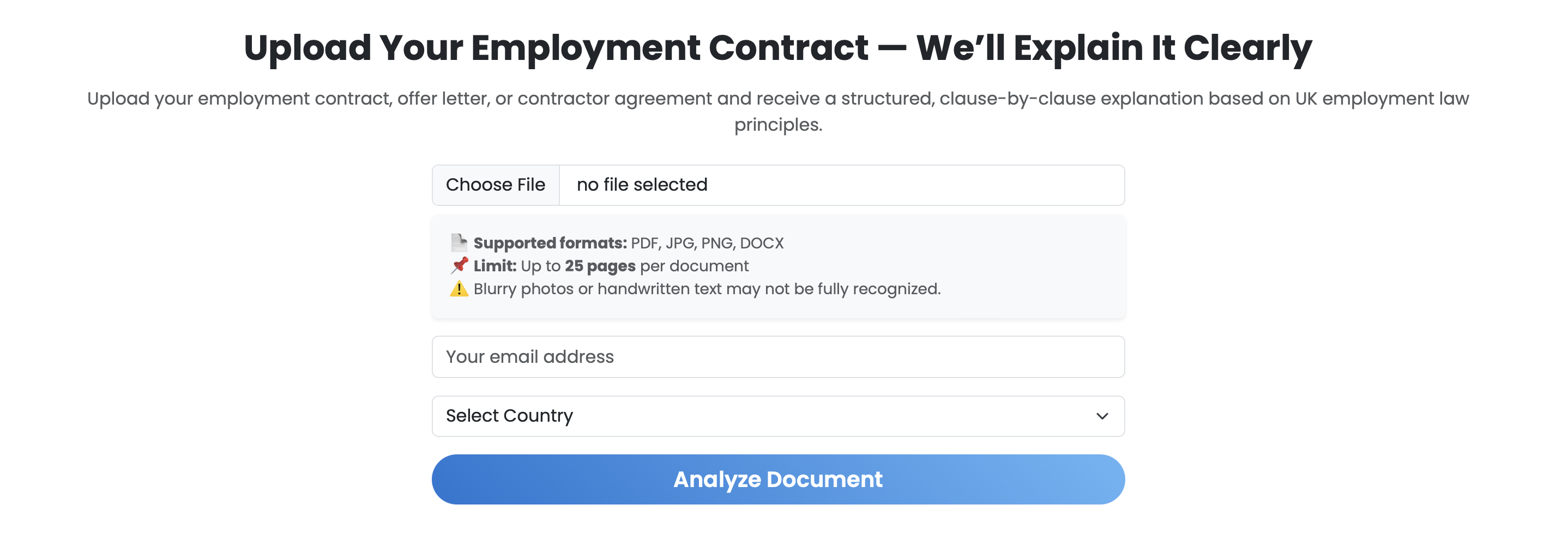Click 'PDF, JPG, PNG, DOCX' format list
The width and height of the screenshot is (1568, 535).
point(705,242)
